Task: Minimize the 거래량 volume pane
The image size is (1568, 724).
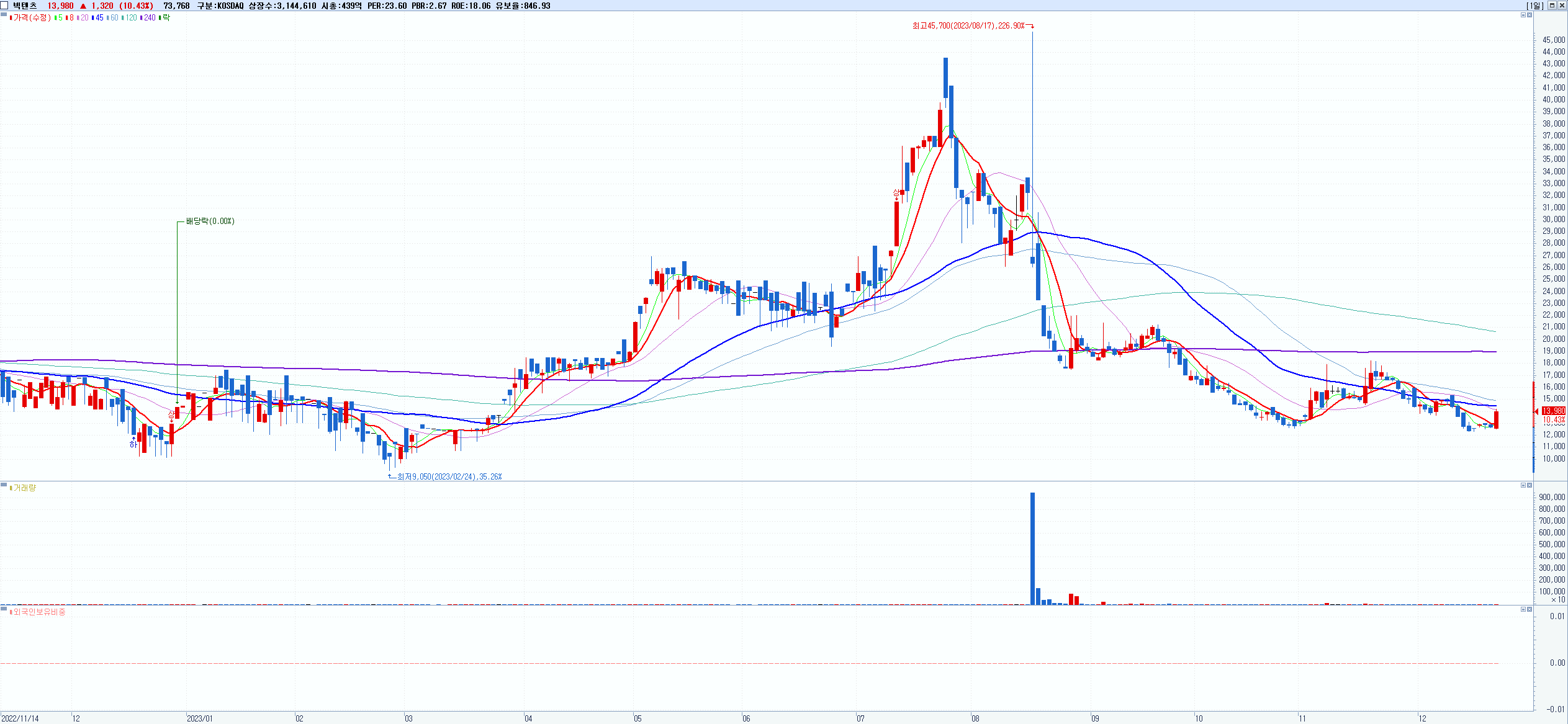Action: [x=1522, y=485]
